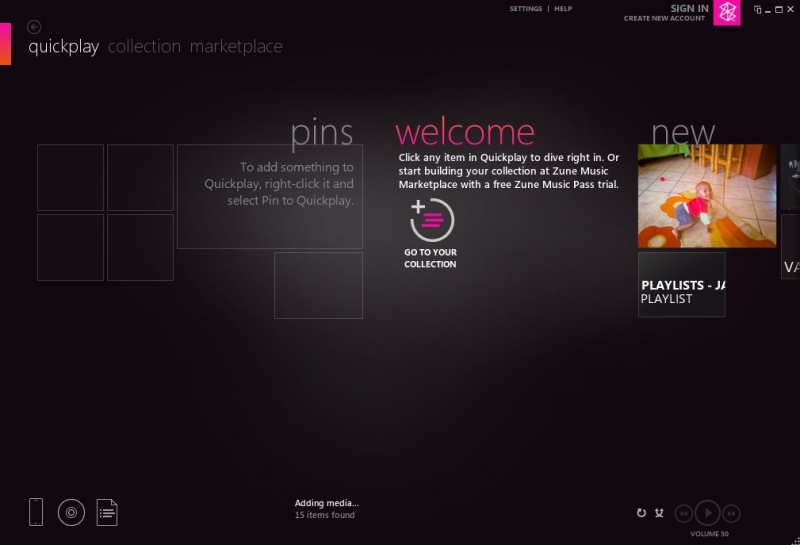The image size is (800, 545).
Task: Skip to the next track
Action: click(x=731, y=513)
